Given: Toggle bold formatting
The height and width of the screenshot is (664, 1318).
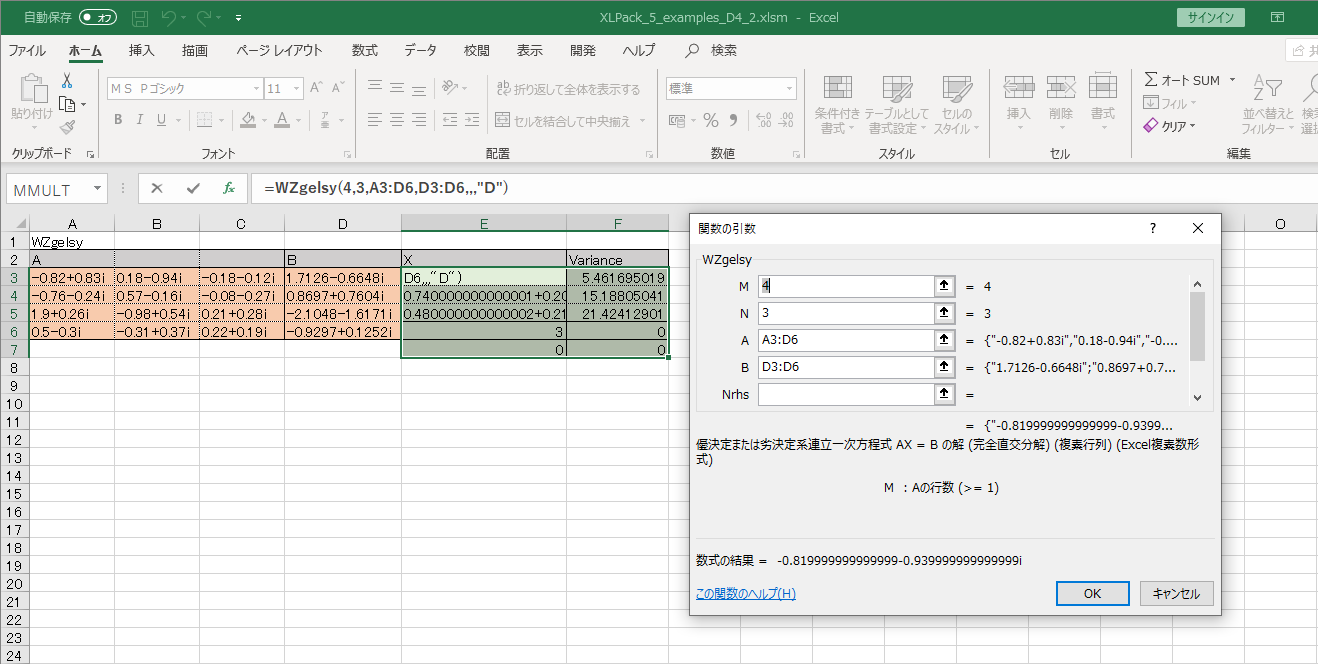Looking at the screenshot, I should (x=117, y=120).
